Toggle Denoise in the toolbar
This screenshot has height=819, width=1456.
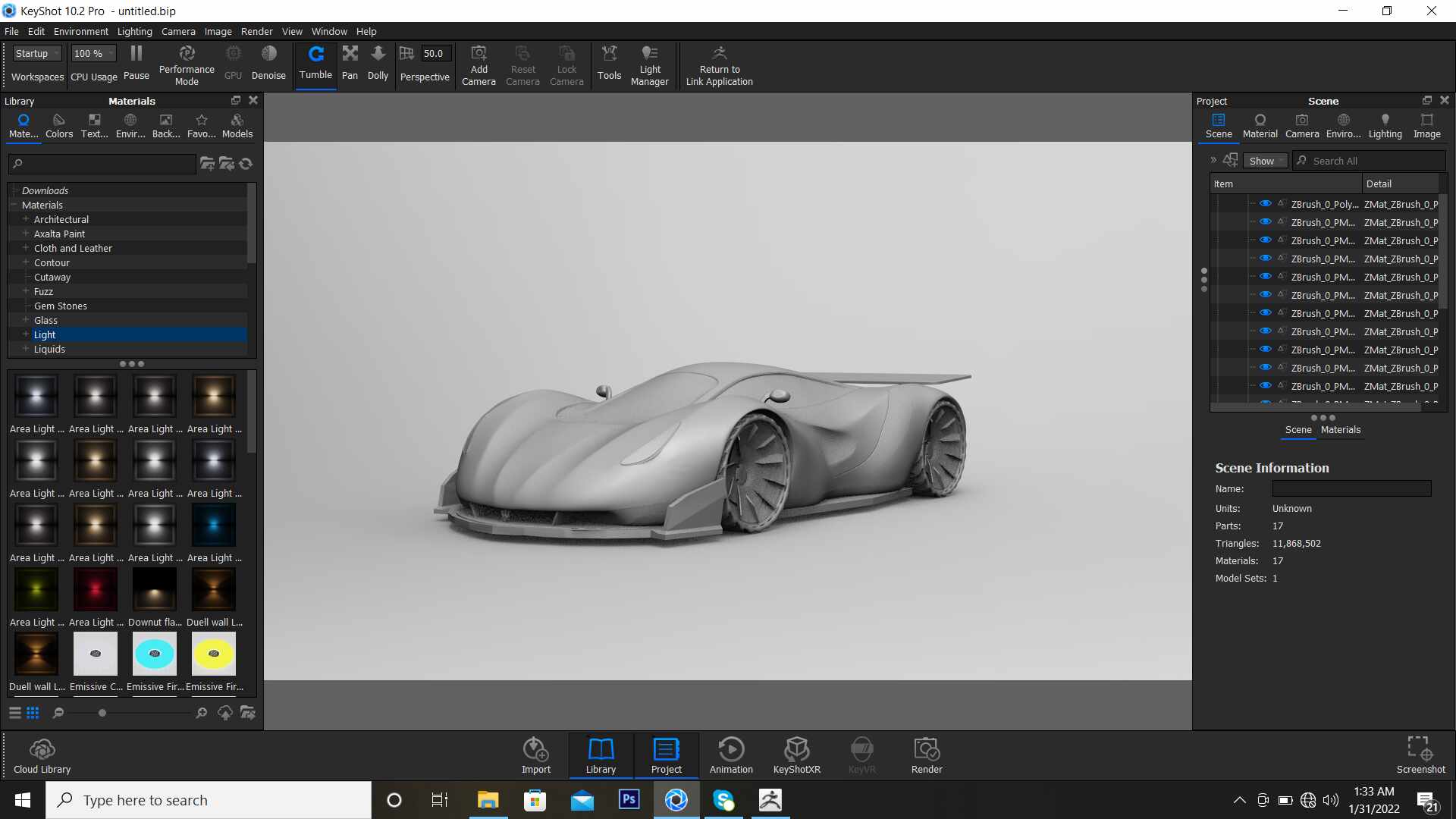coord(268,62)
